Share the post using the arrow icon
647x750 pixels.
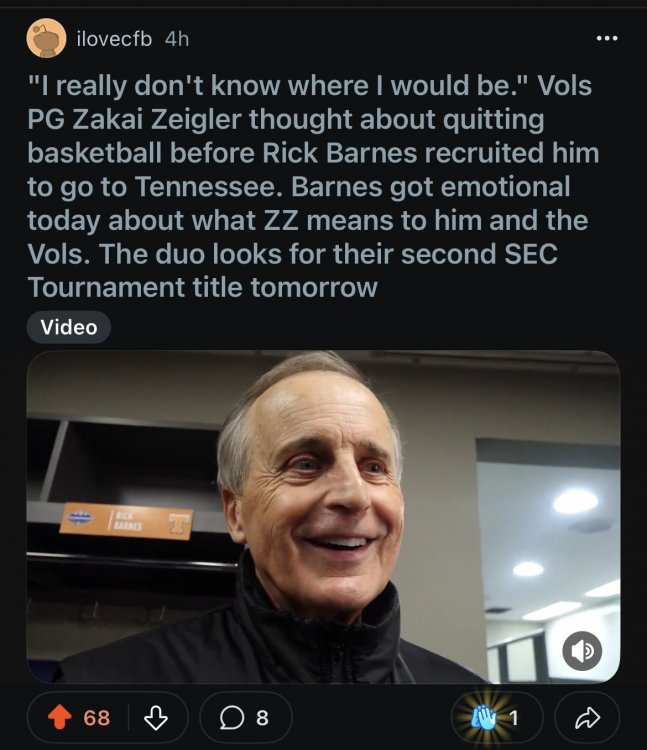coord(585,717)
